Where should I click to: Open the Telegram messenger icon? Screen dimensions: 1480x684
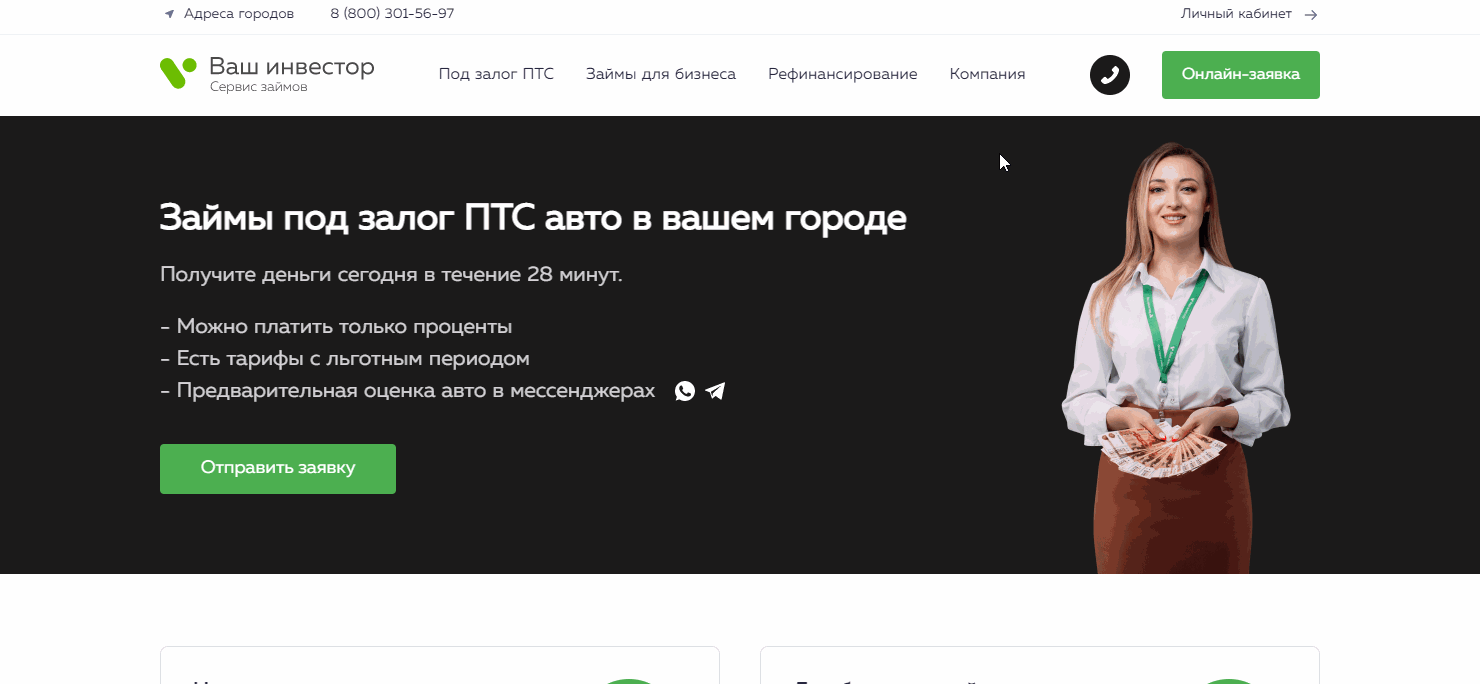[714, 391]
